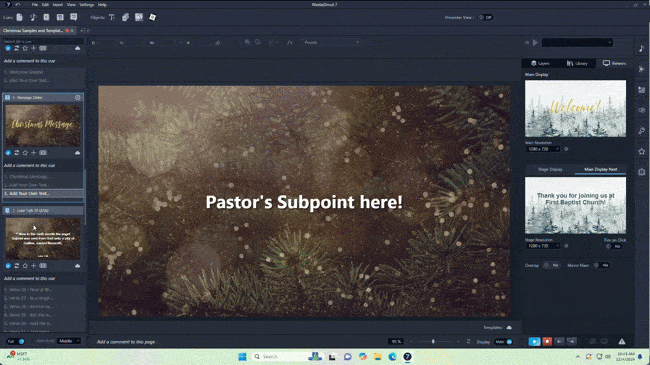Viewport: 650px width, 365px height.
Task: Toggle blue circle under Luke scripture cue
Action: (x=8, y=265)
